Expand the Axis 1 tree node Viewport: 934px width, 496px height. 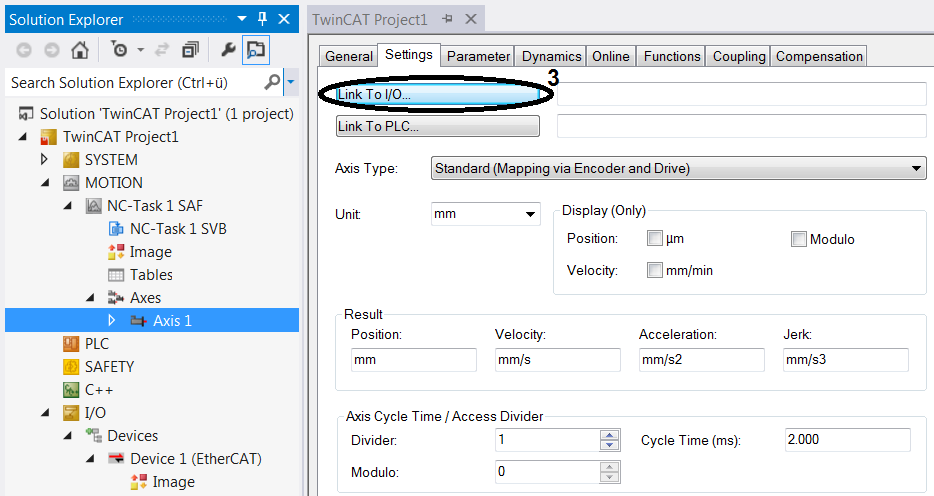[111, 320]
